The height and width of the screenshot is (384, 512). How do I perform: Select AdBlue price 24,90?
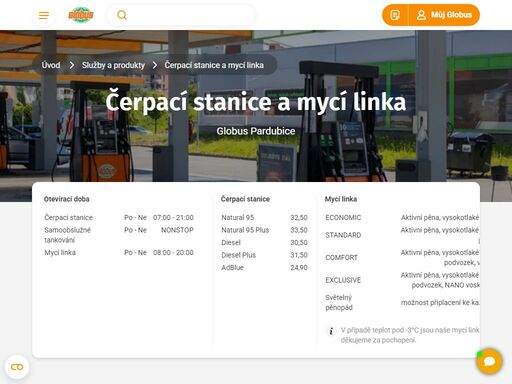pos(299,267)
